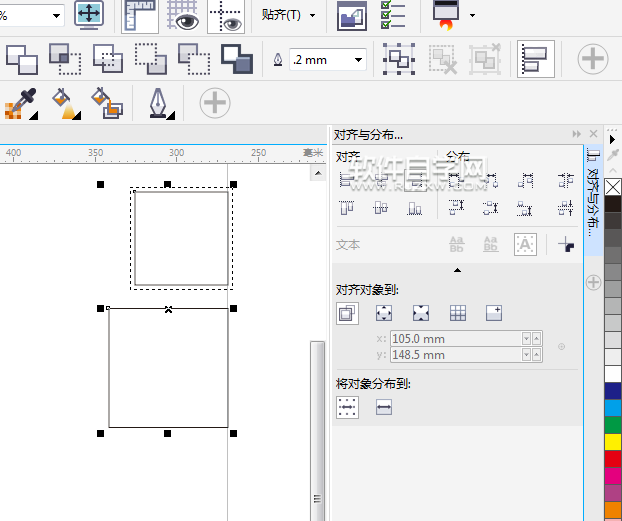622x521 pixels.
Task: Select the Interactive Fill bucket tool
Action: (x=64, y=102)
